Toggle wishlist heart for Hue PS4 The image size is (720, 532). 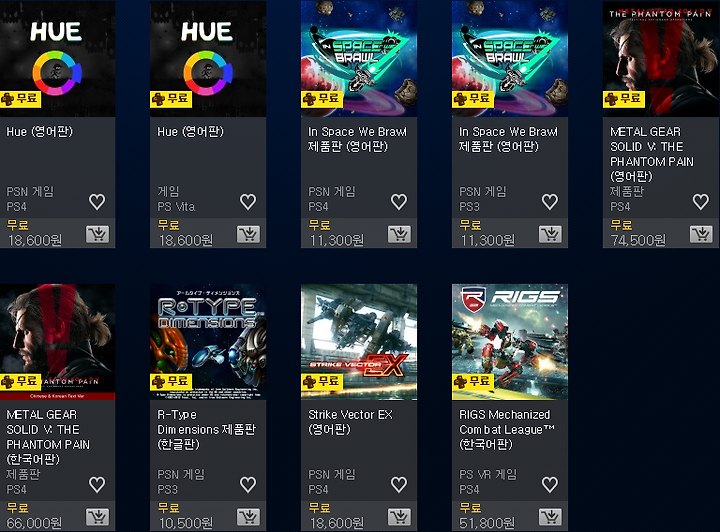click(x=97, y=202)
